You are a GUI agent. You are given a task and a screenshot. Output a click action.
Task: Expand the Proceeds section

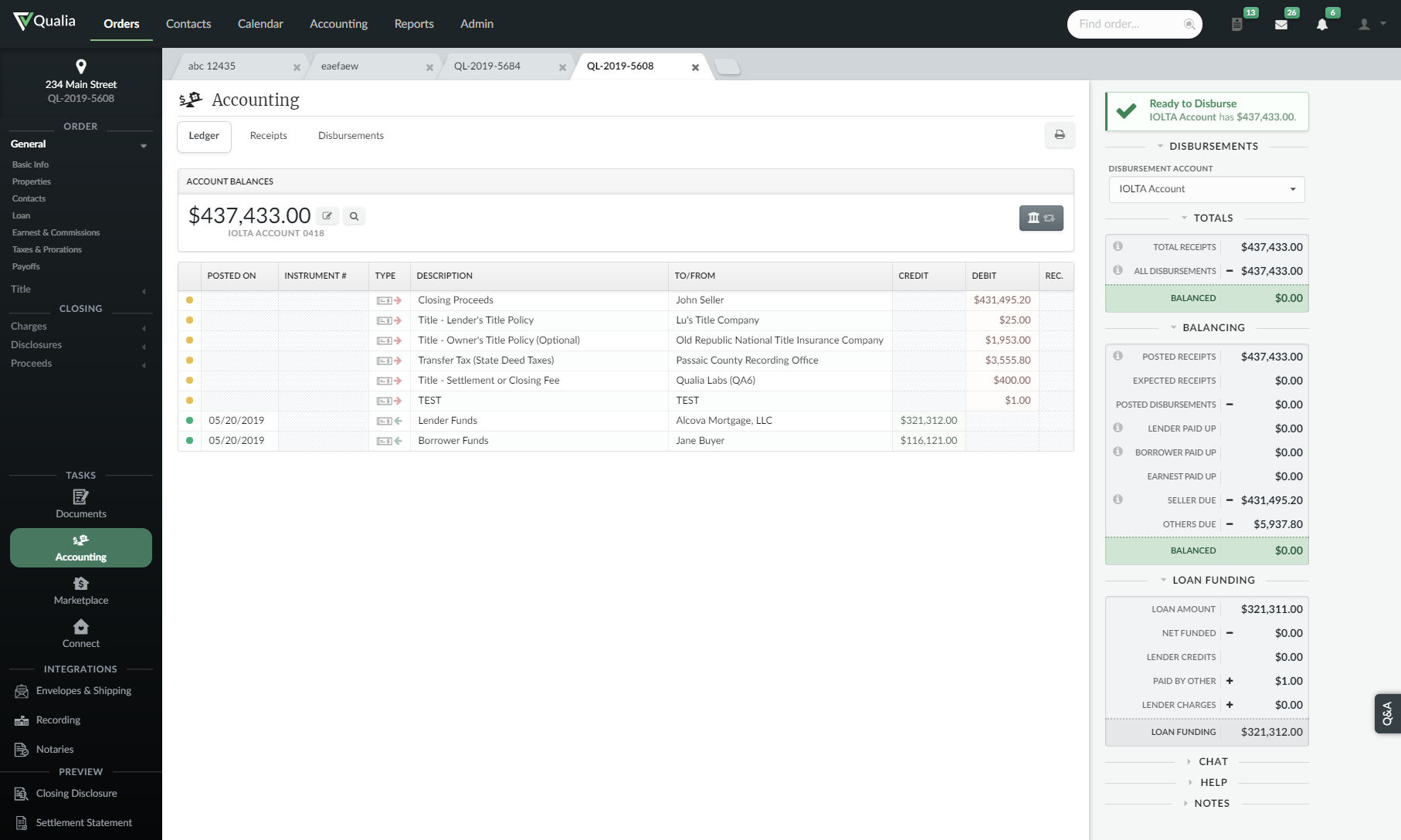click(144, 364)
